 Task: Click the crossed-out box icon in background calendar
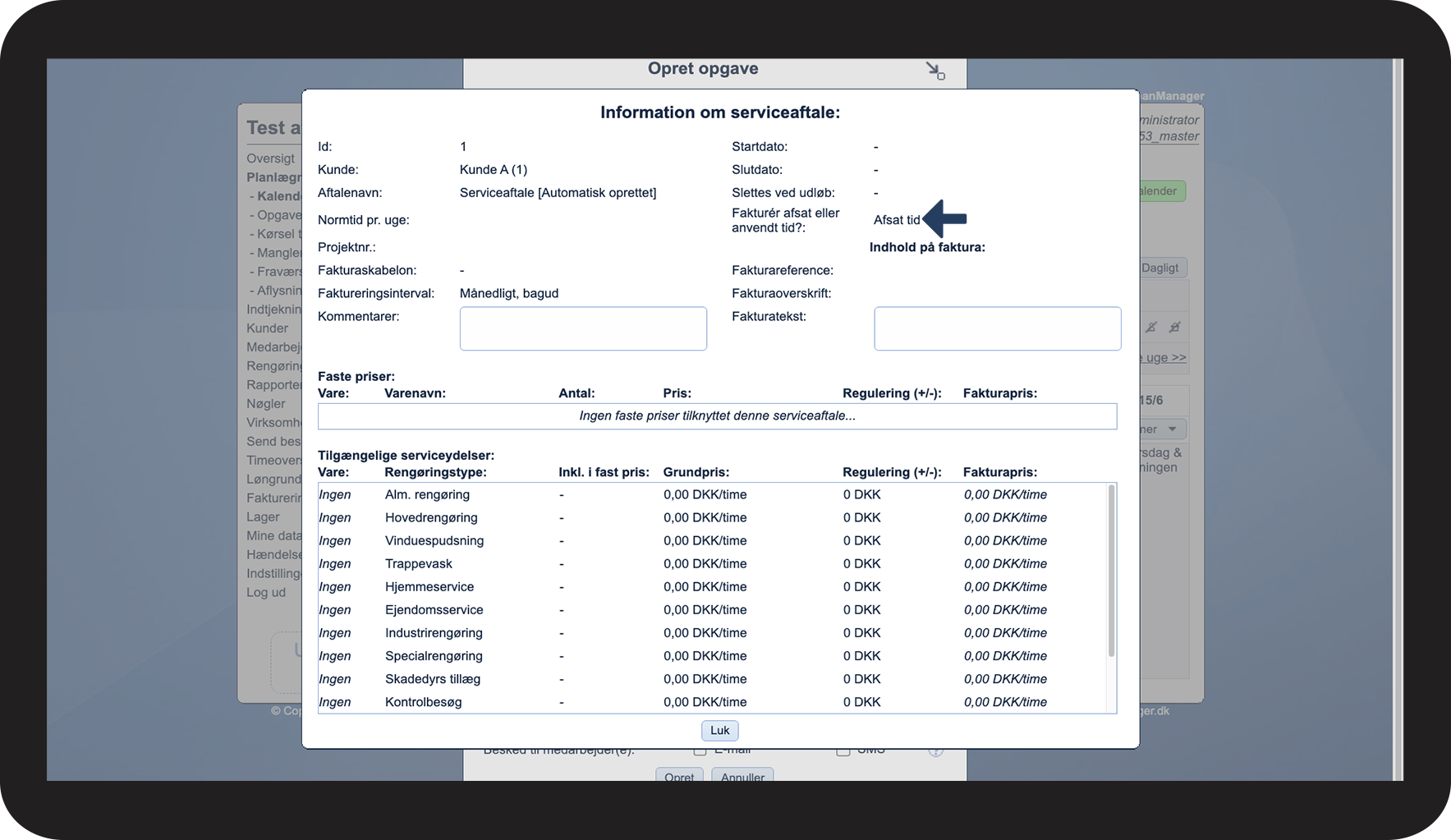(x=1175, y=327)
